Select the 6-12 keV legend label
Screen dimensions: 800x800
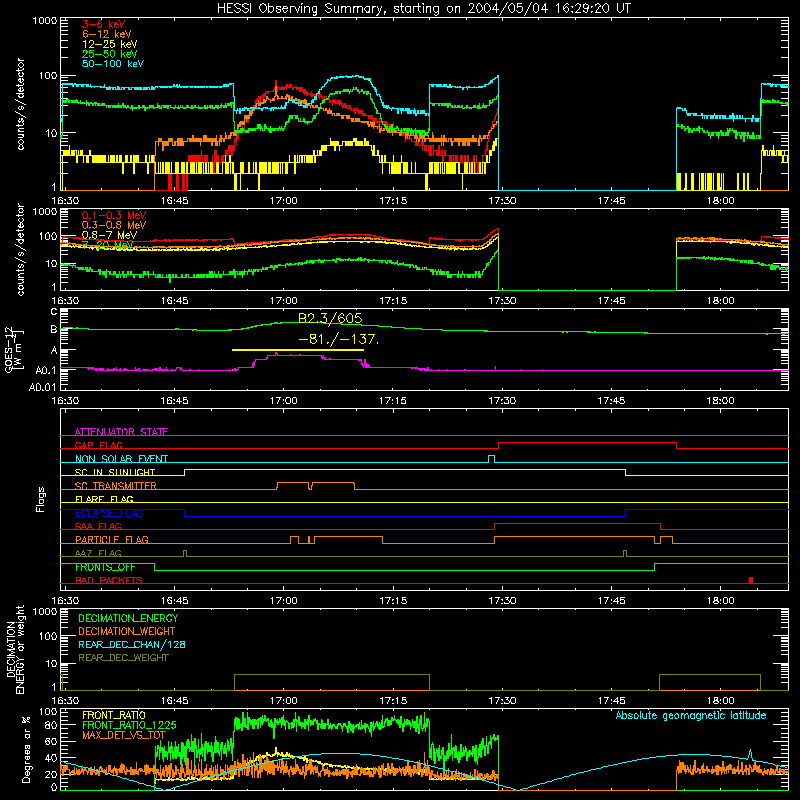click(x=106, y=34)
